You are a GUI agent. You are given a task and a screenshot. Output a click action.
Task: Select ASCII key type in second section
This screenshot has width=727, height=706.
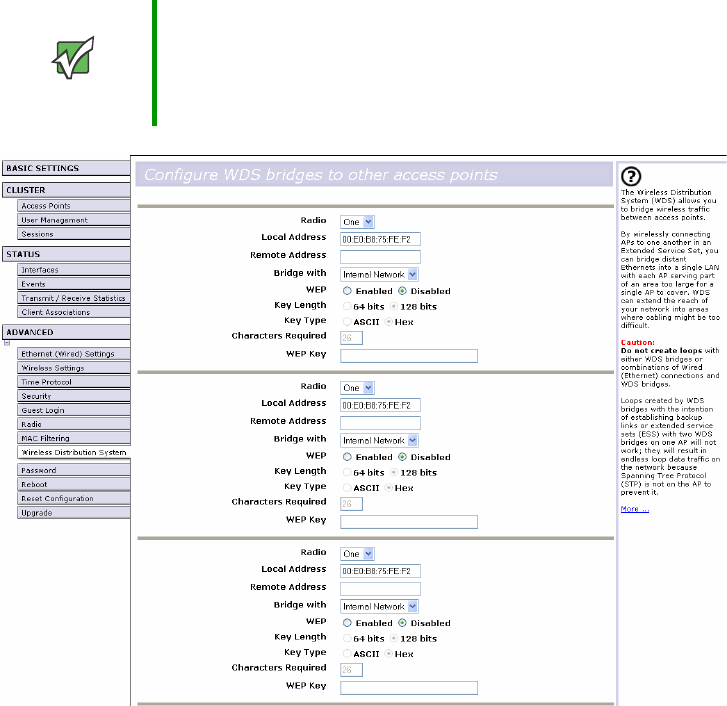click(x=347, y=488)
